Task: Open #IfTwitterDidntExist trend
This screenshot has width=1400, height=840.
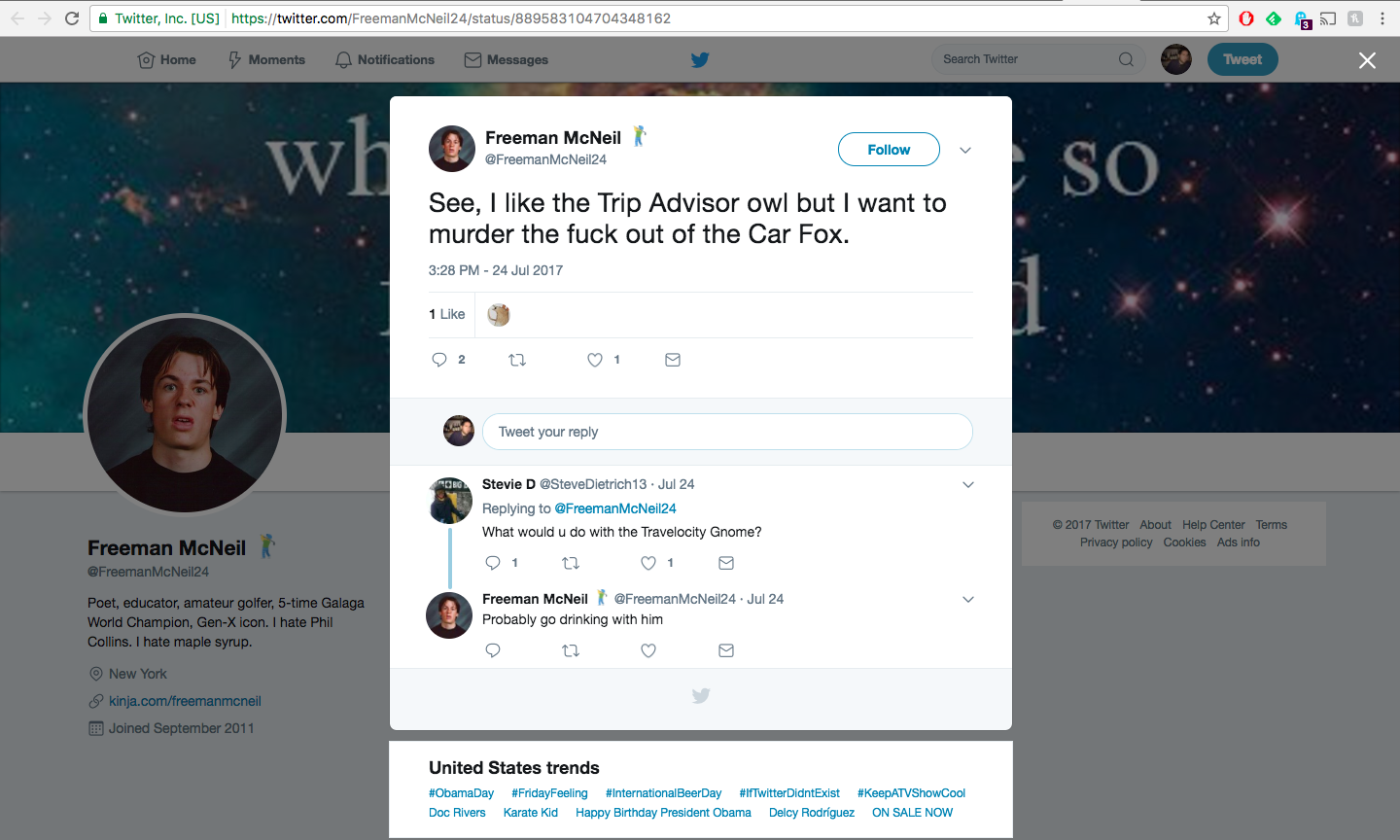Action: [789, 793]
